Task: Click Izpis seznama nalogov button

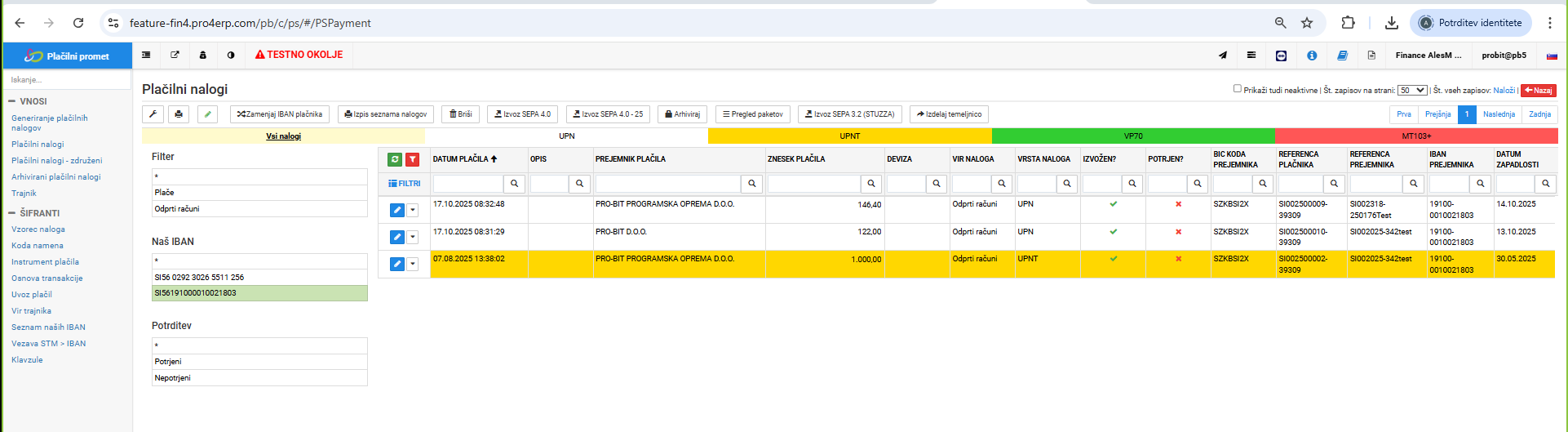Action: [x=386, y=114]
